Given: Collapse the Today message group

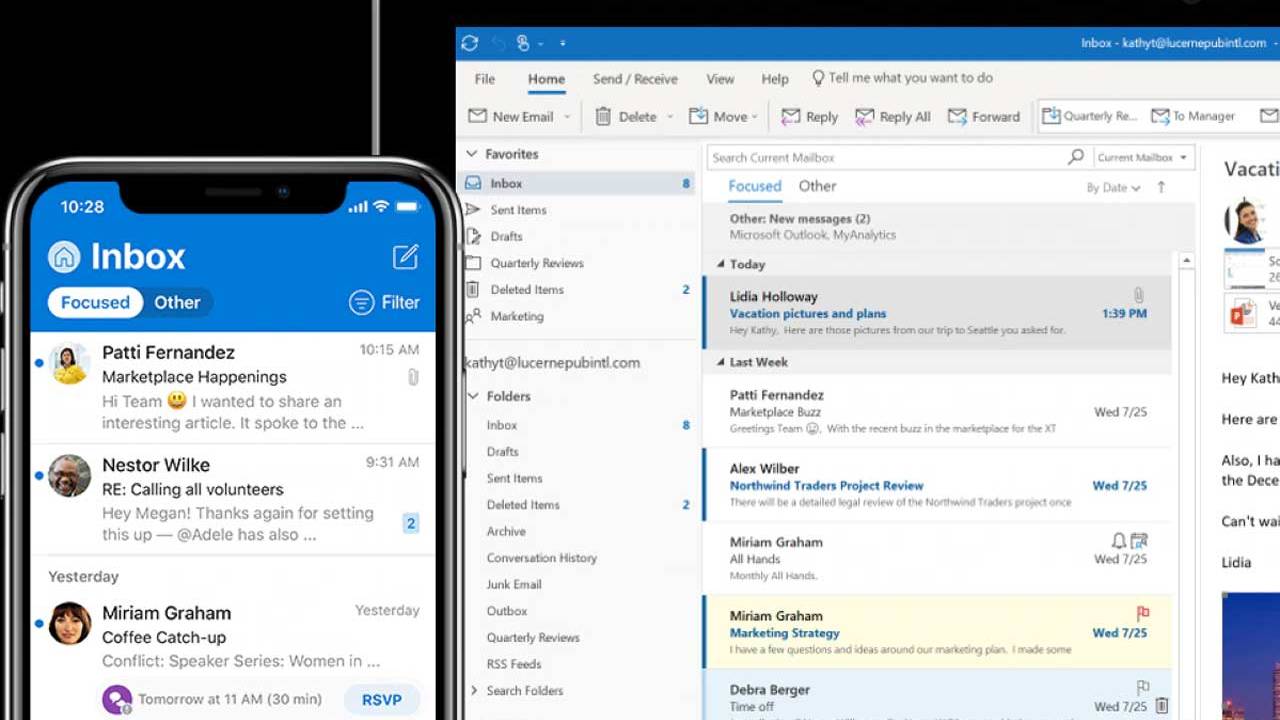Looking at the screenshot, I should click(x=723, y=264).
